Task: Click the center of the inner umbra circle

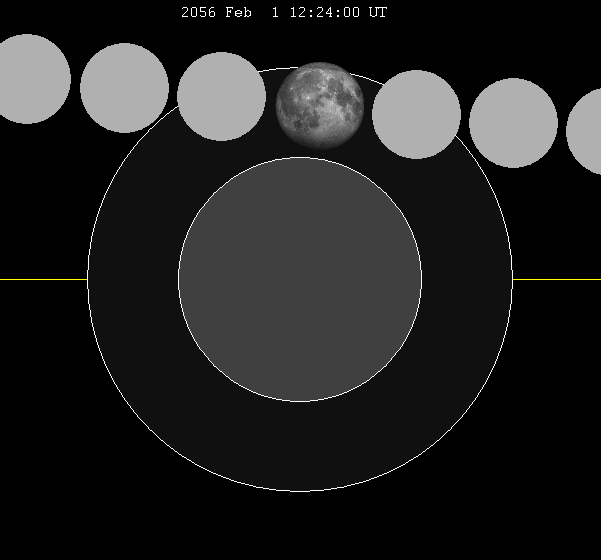Action: (x=300, y=280)
